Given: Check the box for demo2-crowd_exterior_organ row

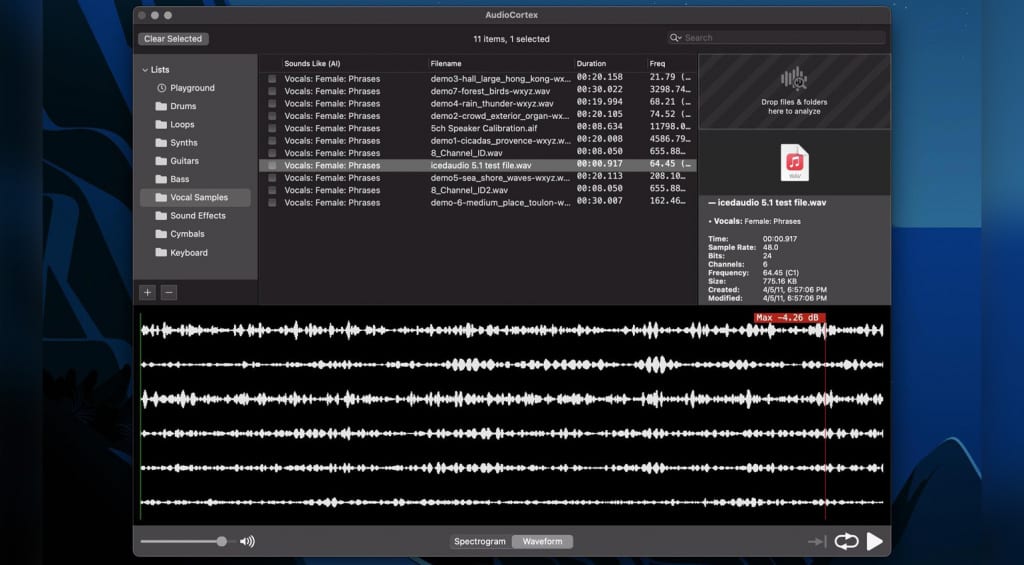Looking at the screenshot, I should click(272, 116).
